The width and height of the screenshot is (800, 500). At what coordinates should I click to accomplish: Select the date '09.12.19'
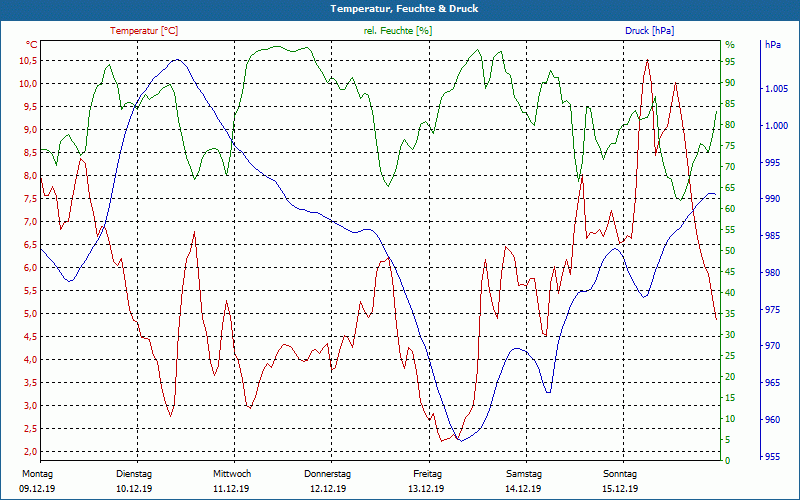37,488
